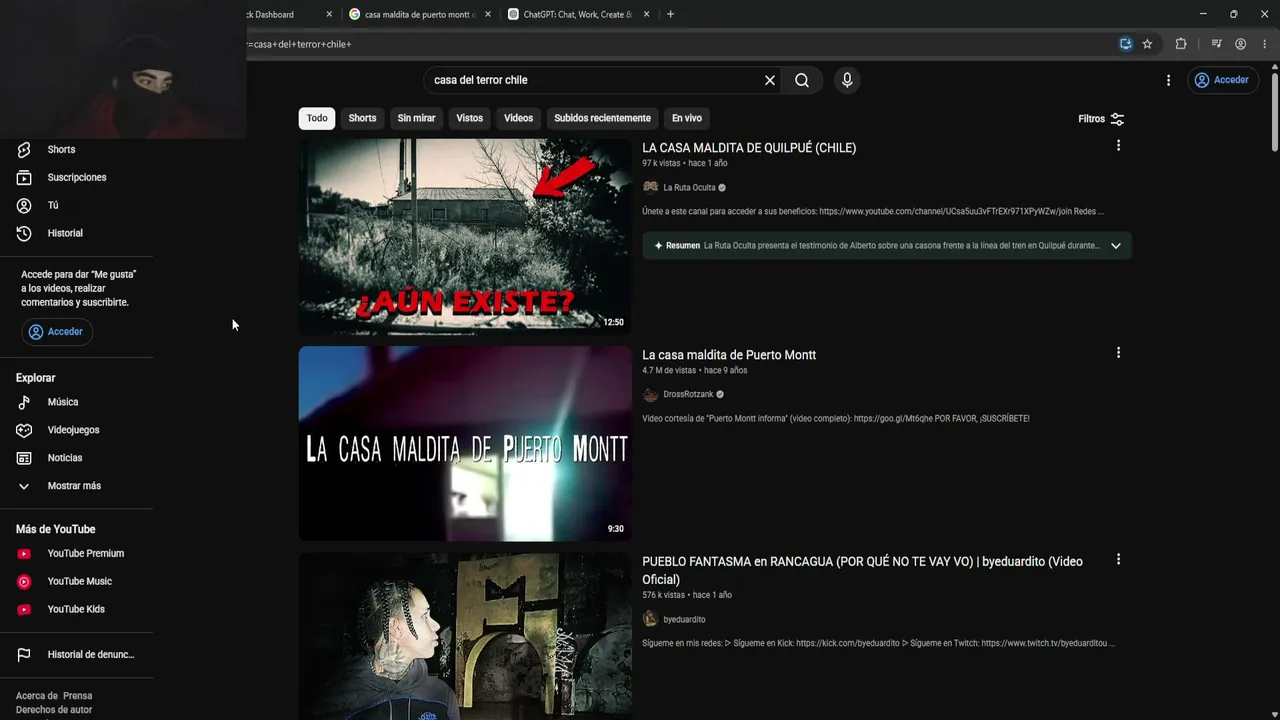Open PUEBLO FANTASMA en RANCAGUA video title

(x=862, y=570)
